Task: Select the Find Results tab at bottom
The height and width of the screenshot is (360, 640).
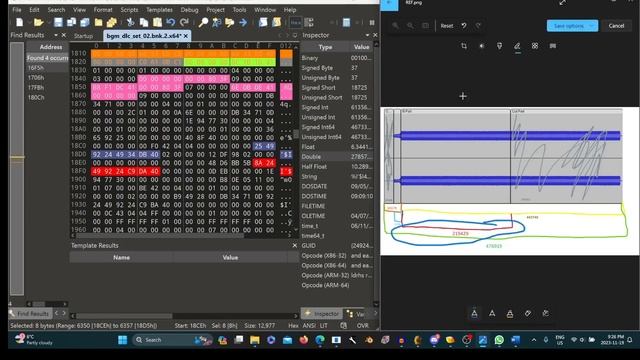Action: 29,313
